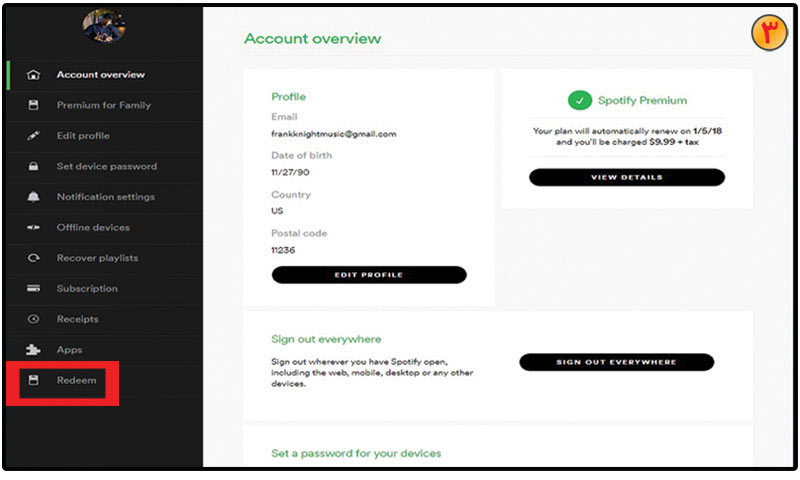
Task: Open Receipts from the sidebar
Action: 106,320
